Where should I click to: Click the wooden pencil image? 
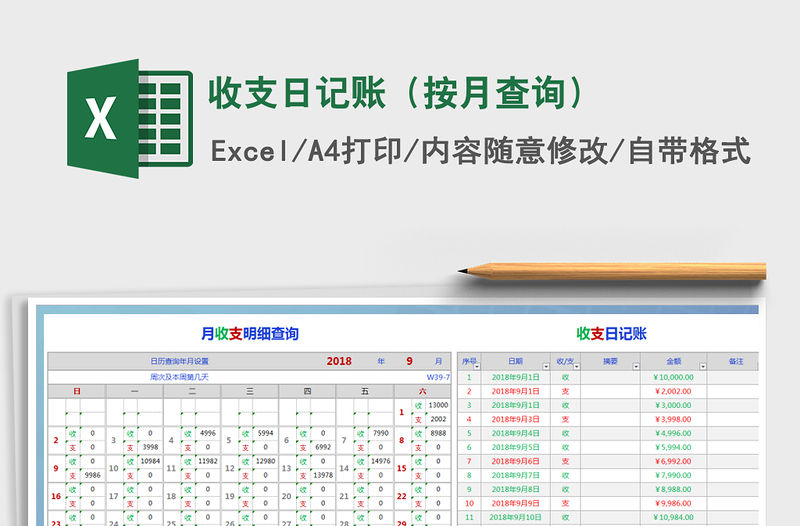[x=612, y=271]
